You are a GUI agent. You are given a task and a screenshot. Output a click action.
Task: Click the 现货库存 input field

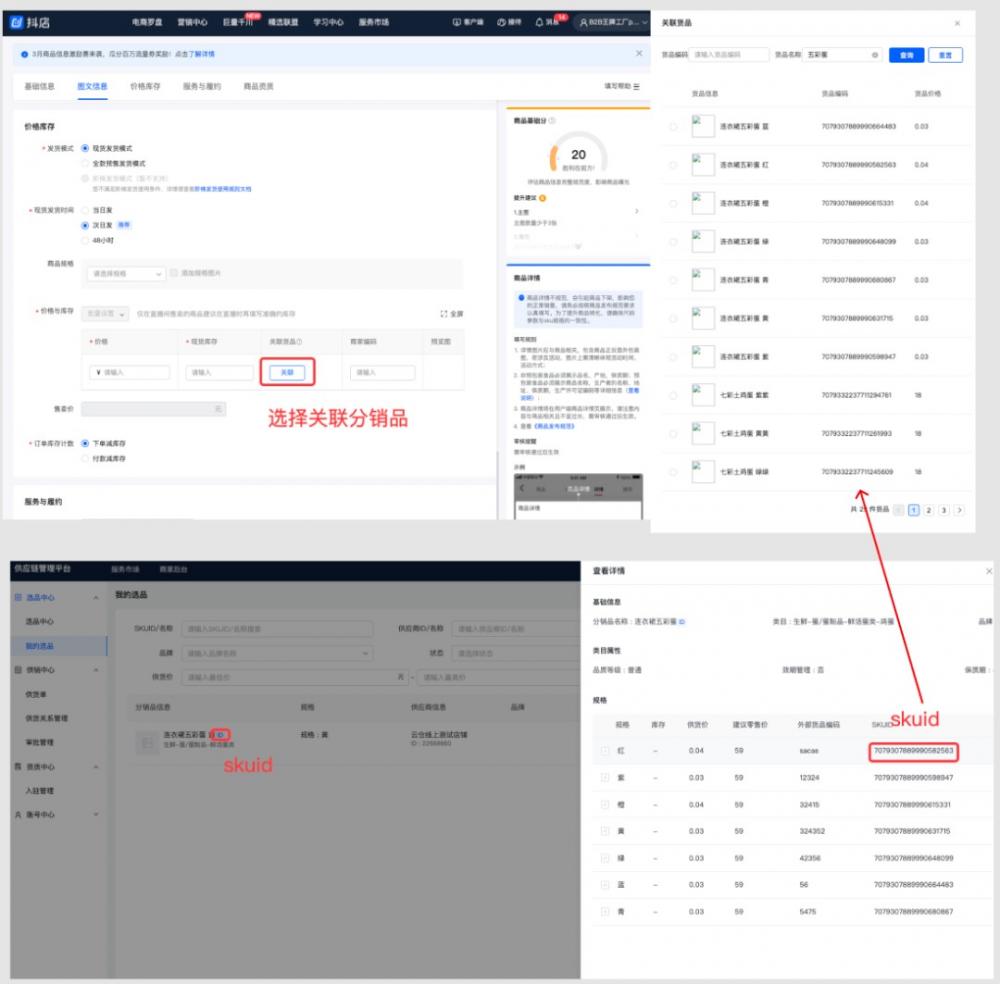pyautogui.click(x=219, y=372)
